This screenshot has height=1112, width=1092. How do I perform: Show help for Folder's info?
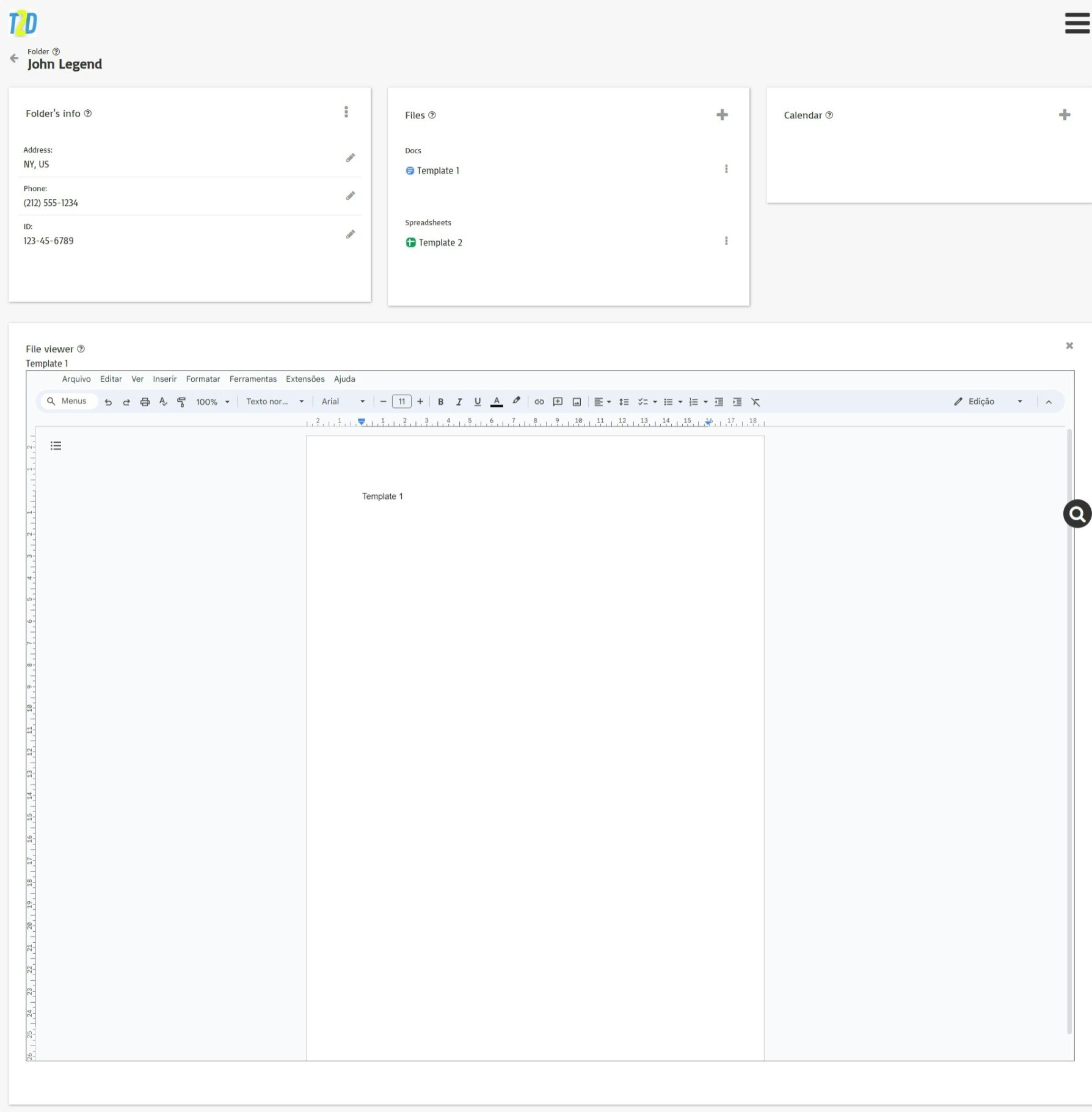(x=88, y=113)
